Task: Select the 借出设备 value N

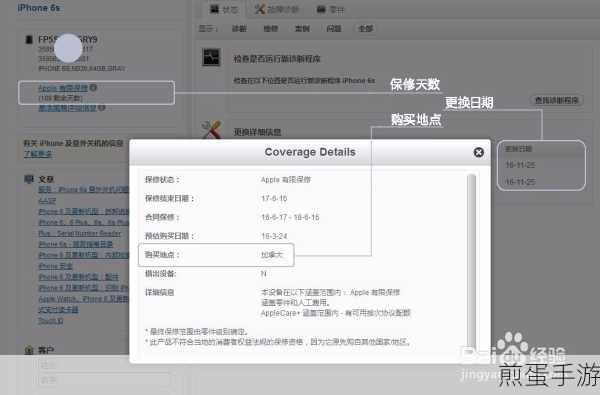Action: [263, 273]
